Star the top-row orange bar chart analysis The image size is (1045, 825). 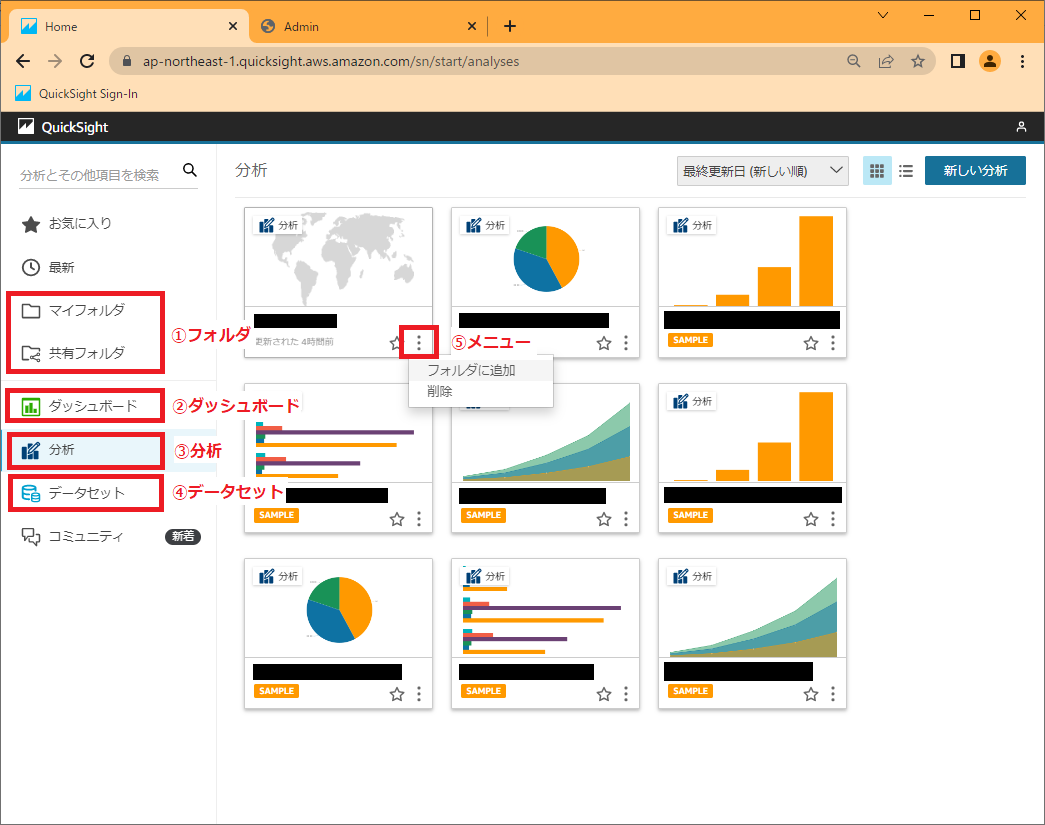(x=810, y=343)
